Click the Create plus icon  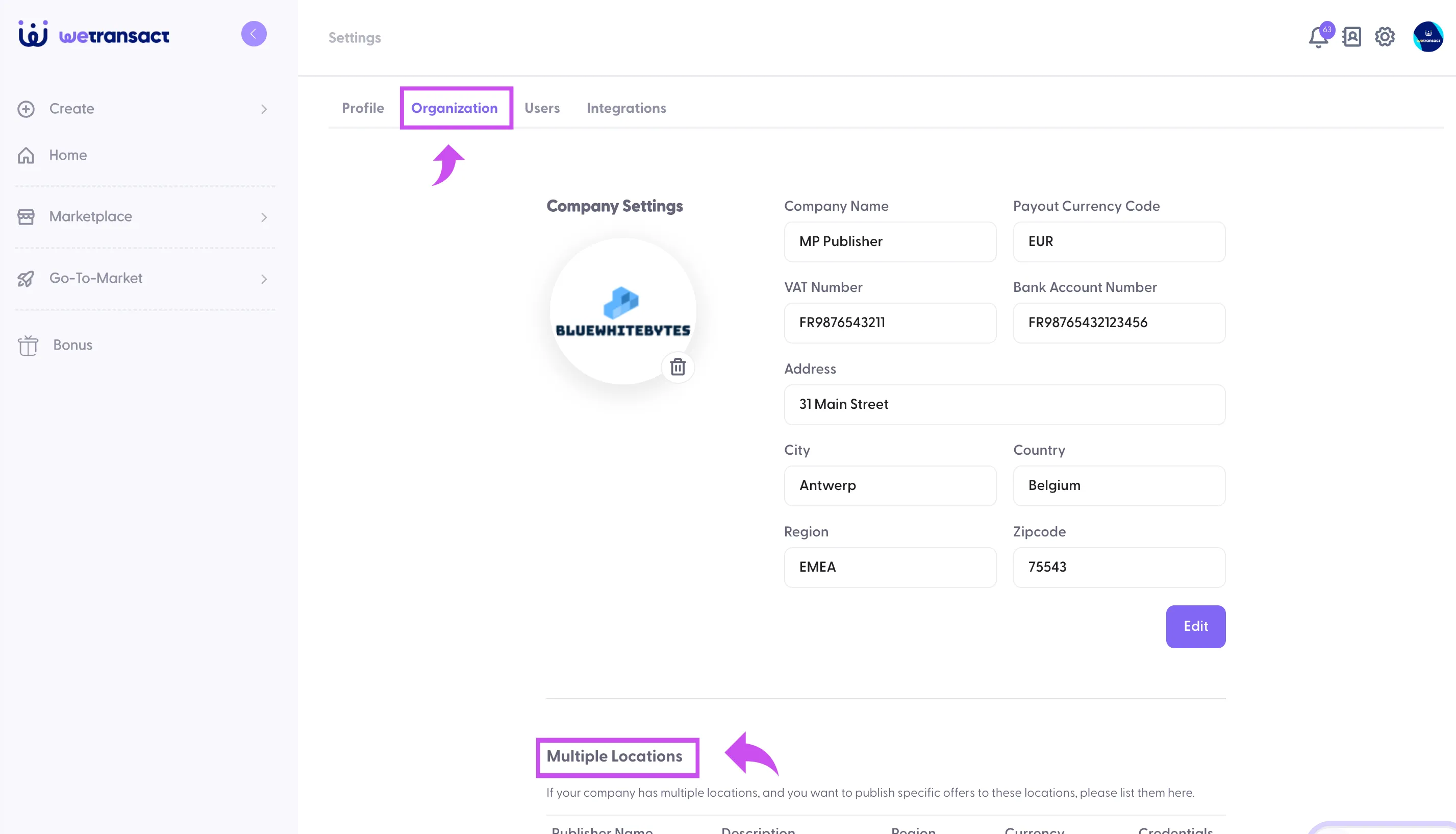pos(26,109)
